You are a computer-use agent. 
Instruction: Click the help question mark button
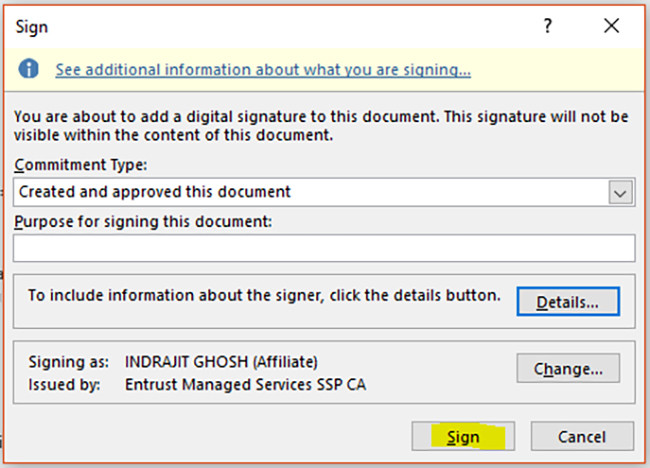548,27
